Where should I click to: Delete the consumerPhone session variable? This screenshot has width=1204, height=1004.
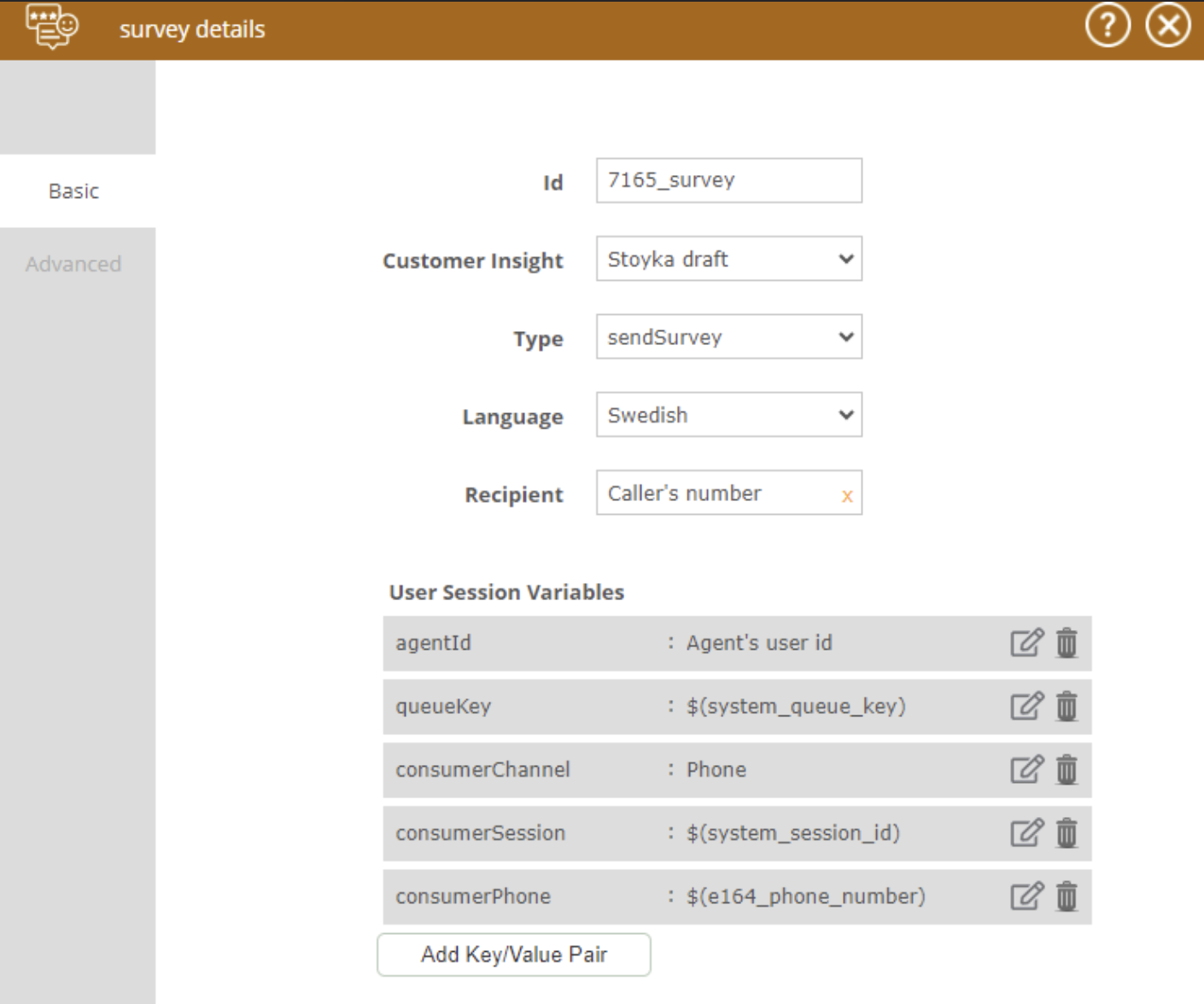[1067, 896]
